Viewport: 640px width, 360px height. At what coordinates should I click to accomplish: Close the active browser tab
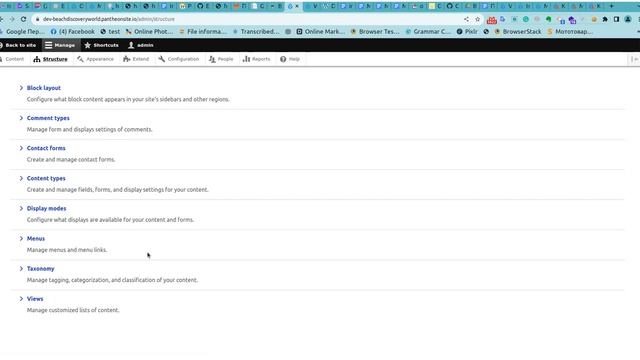297,6
